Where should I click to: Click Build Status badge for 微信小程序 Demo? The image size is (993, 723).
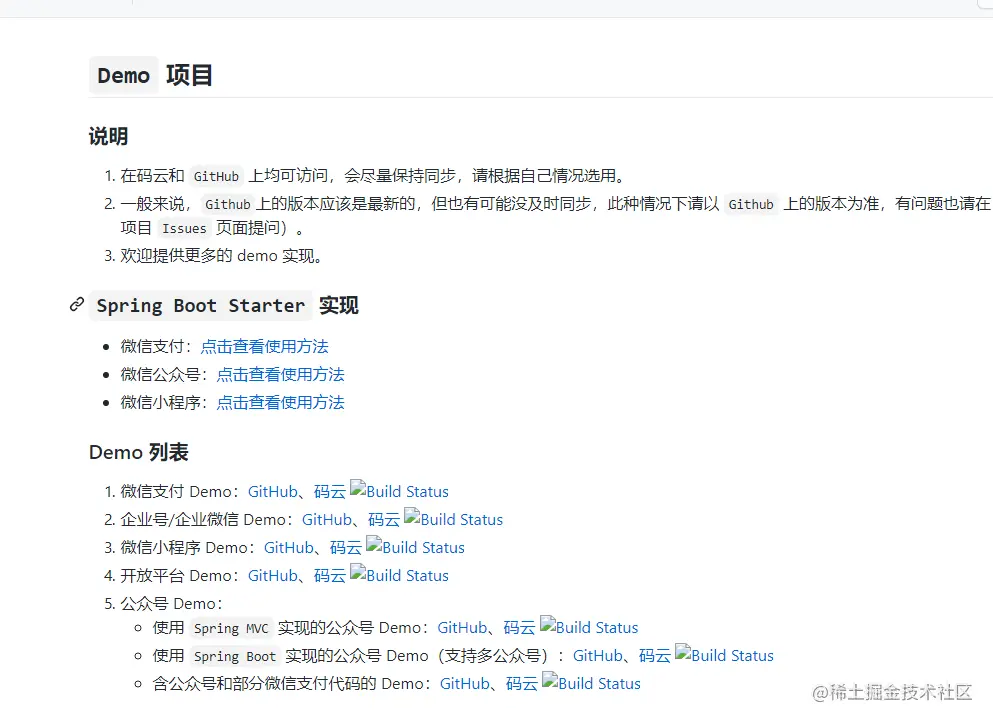coord(415,546)
